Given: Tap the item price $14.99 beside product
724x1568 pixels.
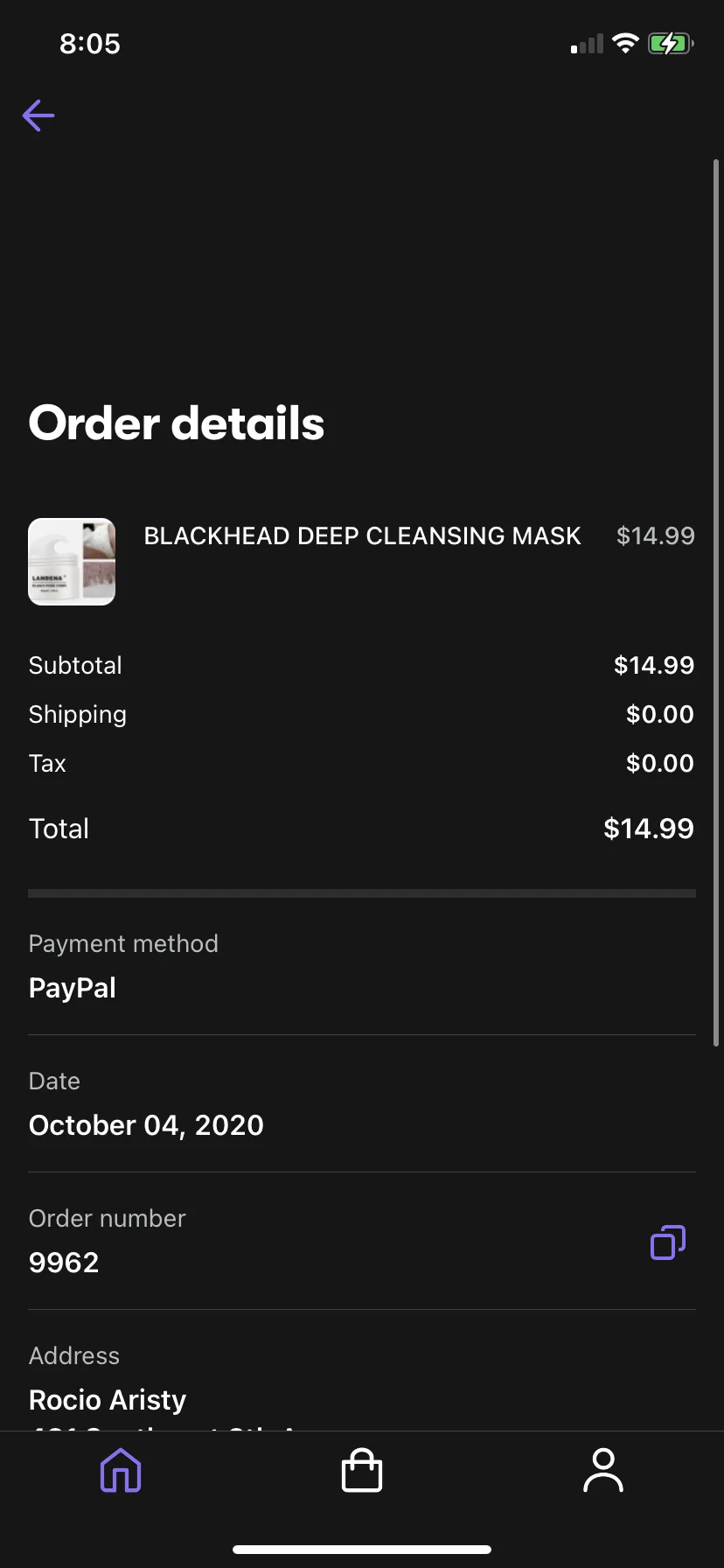Looking at the screenshot, I should [x=656, y=535].
